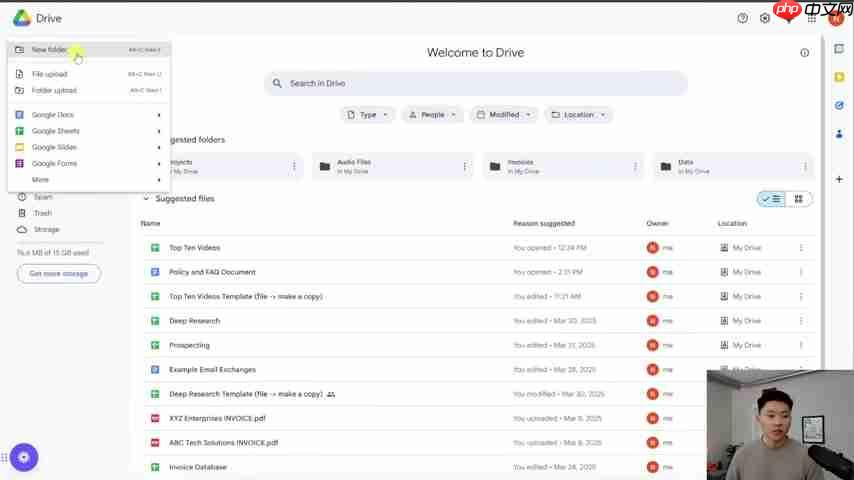Image resolution: width=854 pixels, height=480 pixels.
Task: Open Data folder options menu
Action: [805, 166]
